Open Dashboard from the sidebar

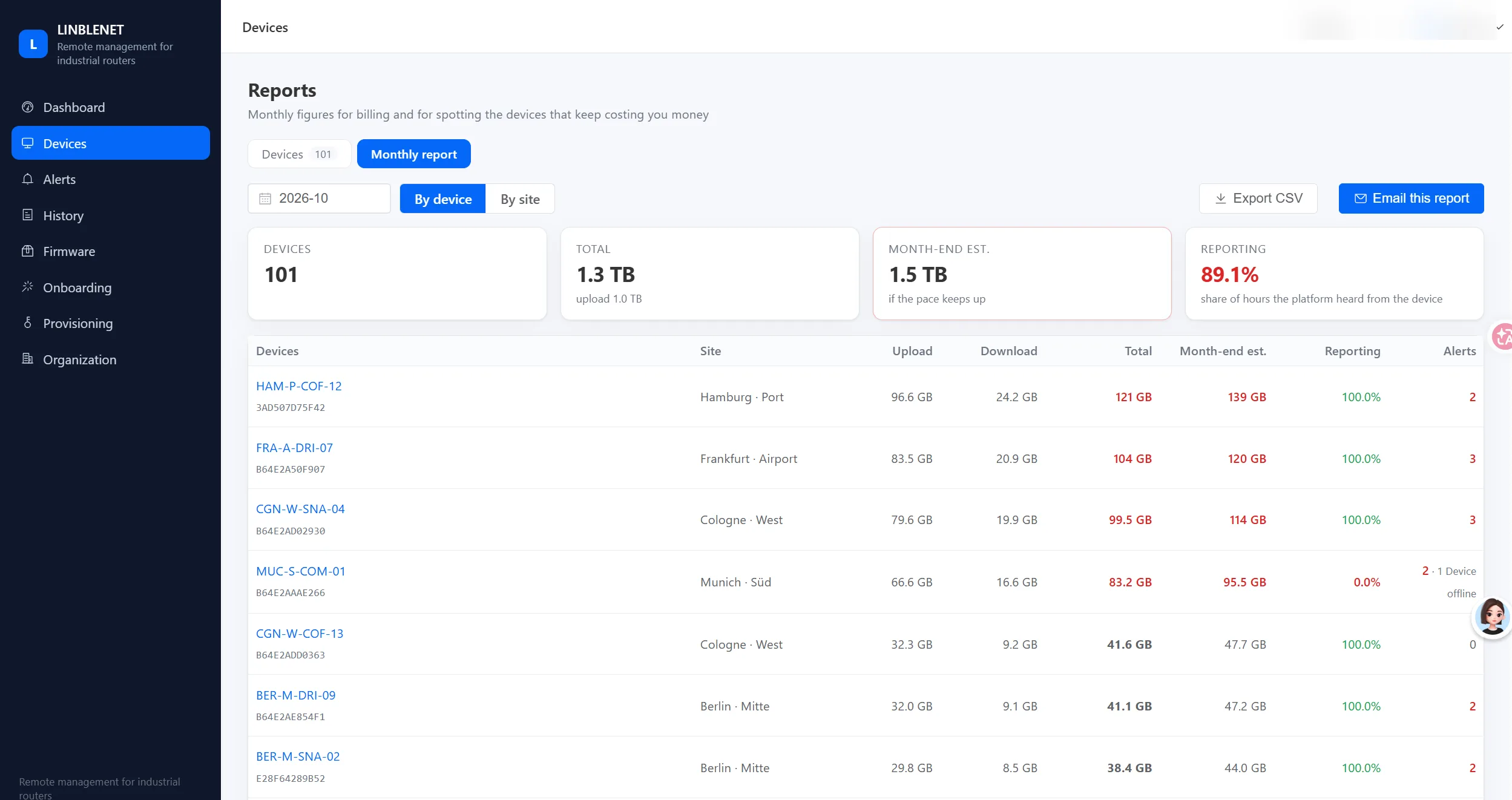point(110,107)
